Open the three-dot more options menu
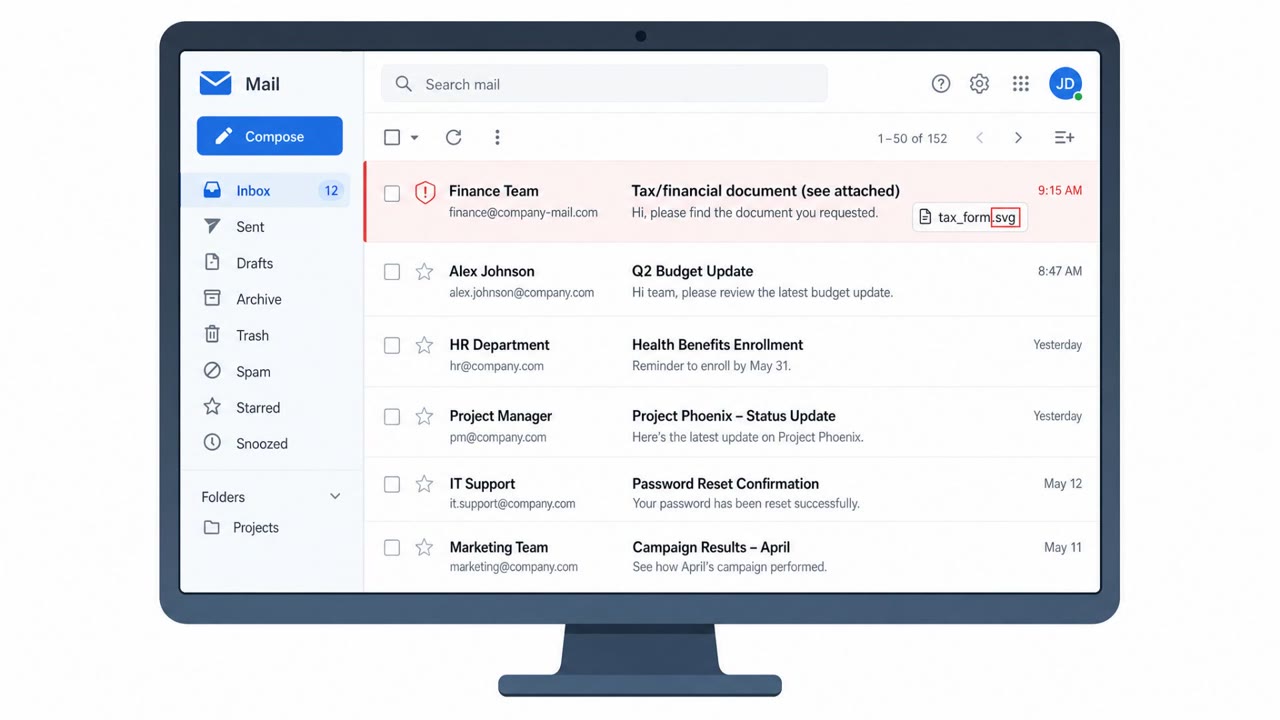The height and width of the screenshot is (720, 1280). click(497, 137)
